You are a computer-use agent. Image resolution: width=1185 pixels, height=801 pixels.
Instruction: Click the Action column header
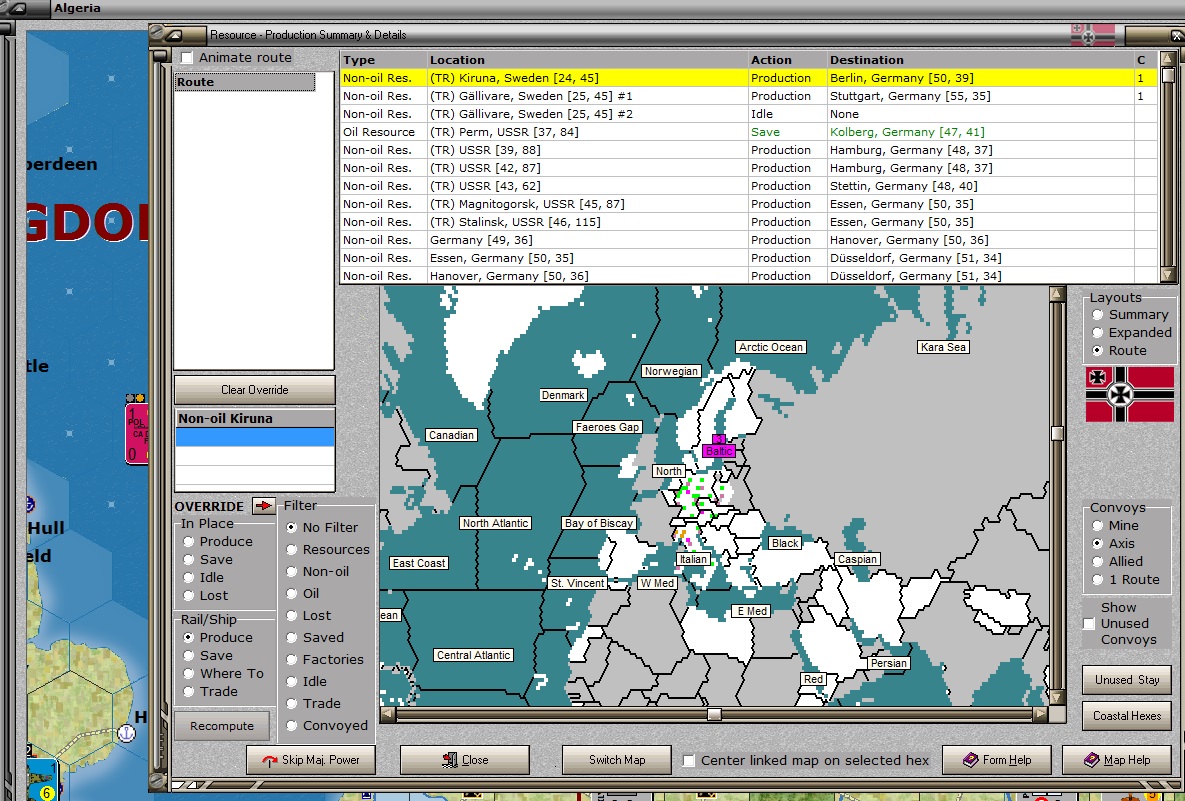tap(787, 60)
